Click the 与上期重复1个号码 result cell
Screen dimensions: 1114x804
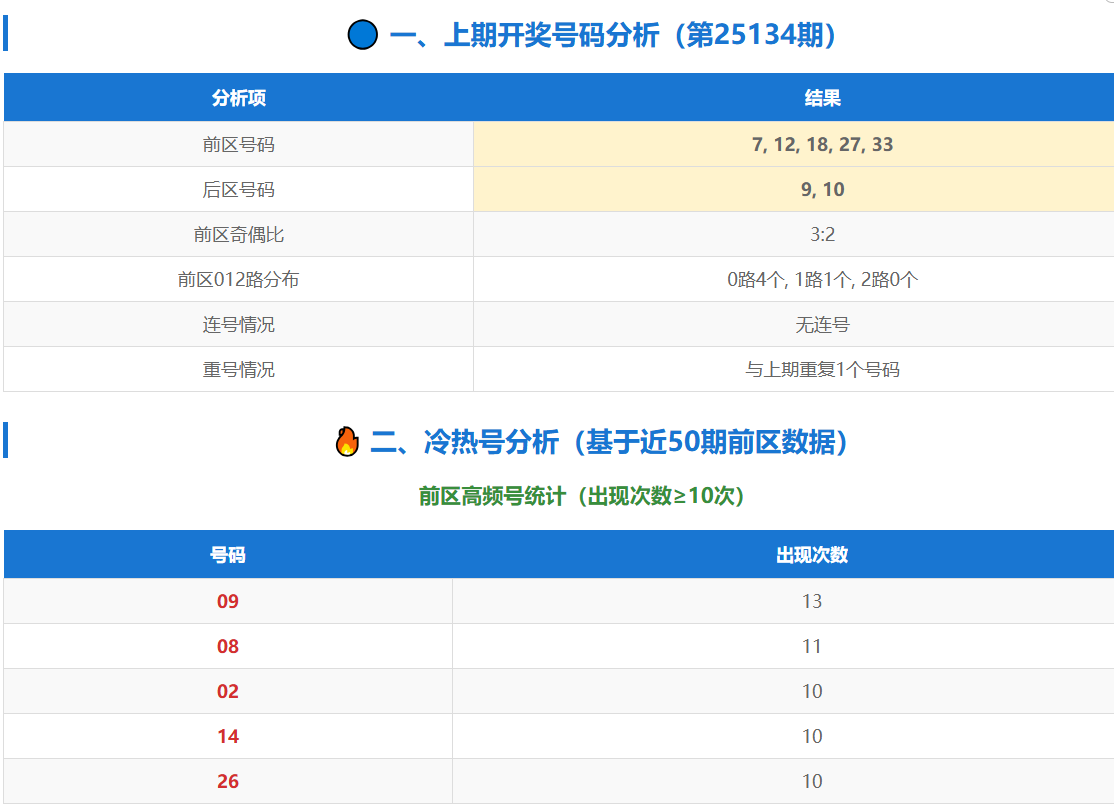tap(822, 369)
